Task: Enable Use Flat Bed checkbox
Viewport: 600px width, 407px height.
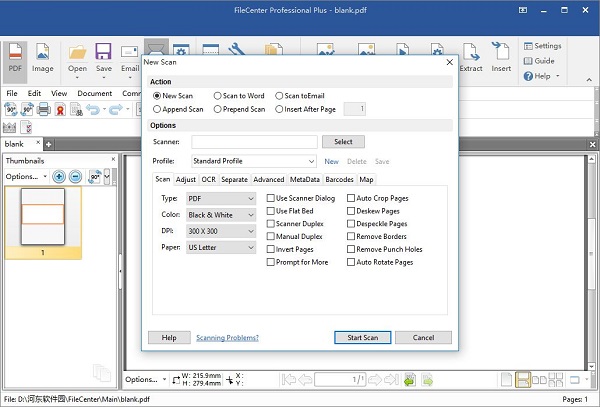Action: point(271,211)
